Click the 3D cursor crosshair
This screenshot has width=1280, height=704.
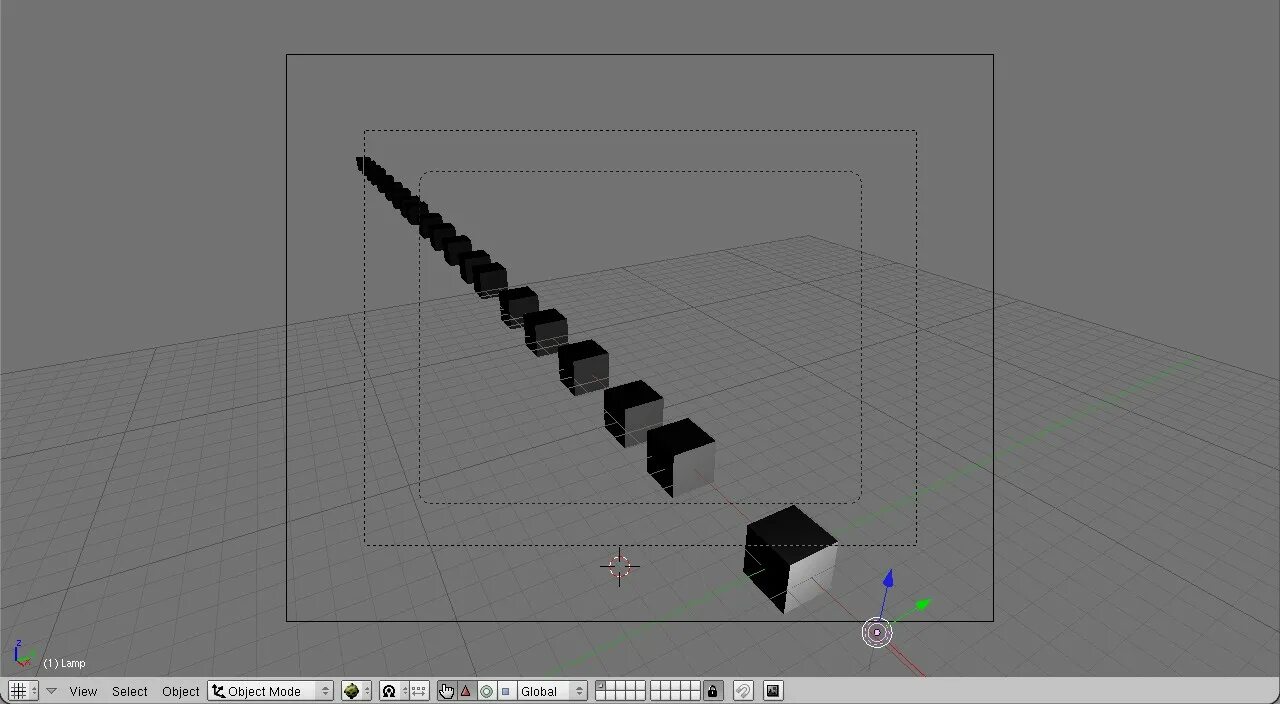pyautogui.click(x=619, y=567)
